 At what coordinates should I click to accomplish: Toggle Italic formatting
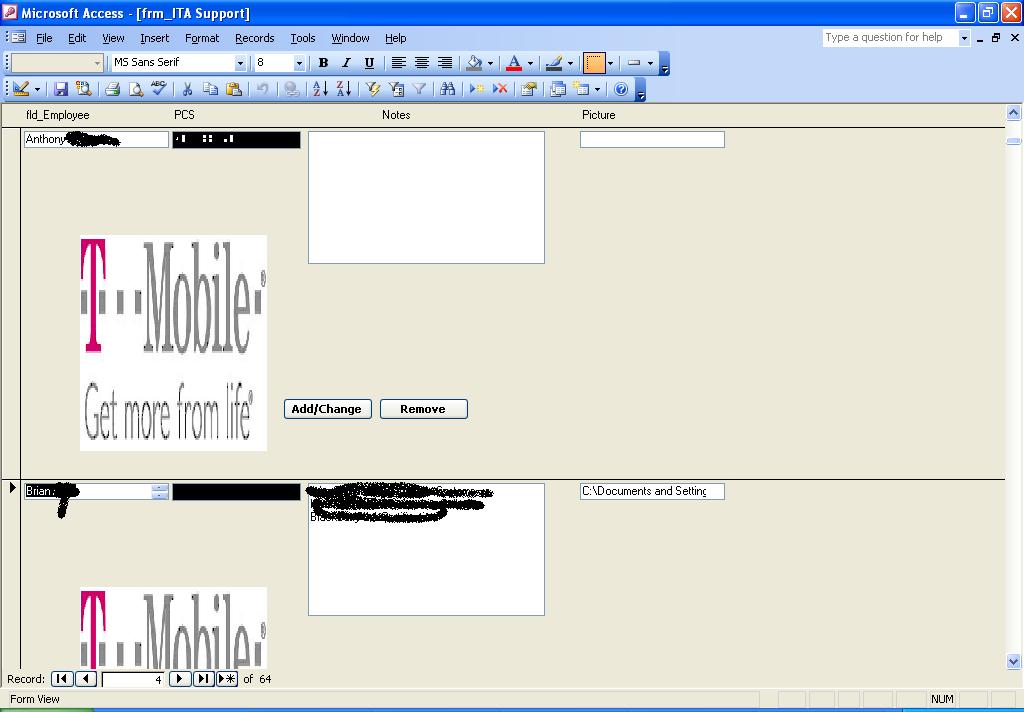[x=346, y=63]
